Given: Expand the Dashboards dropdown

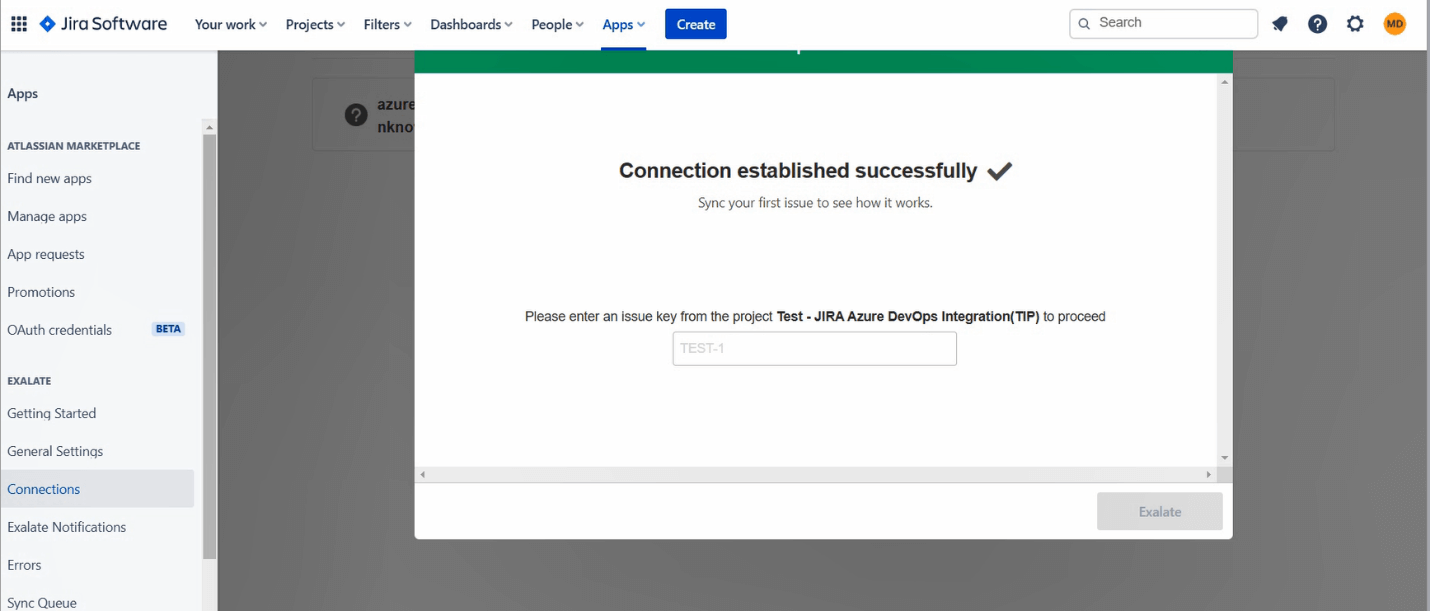Looking at the screenshot, I should pos(471,24).
